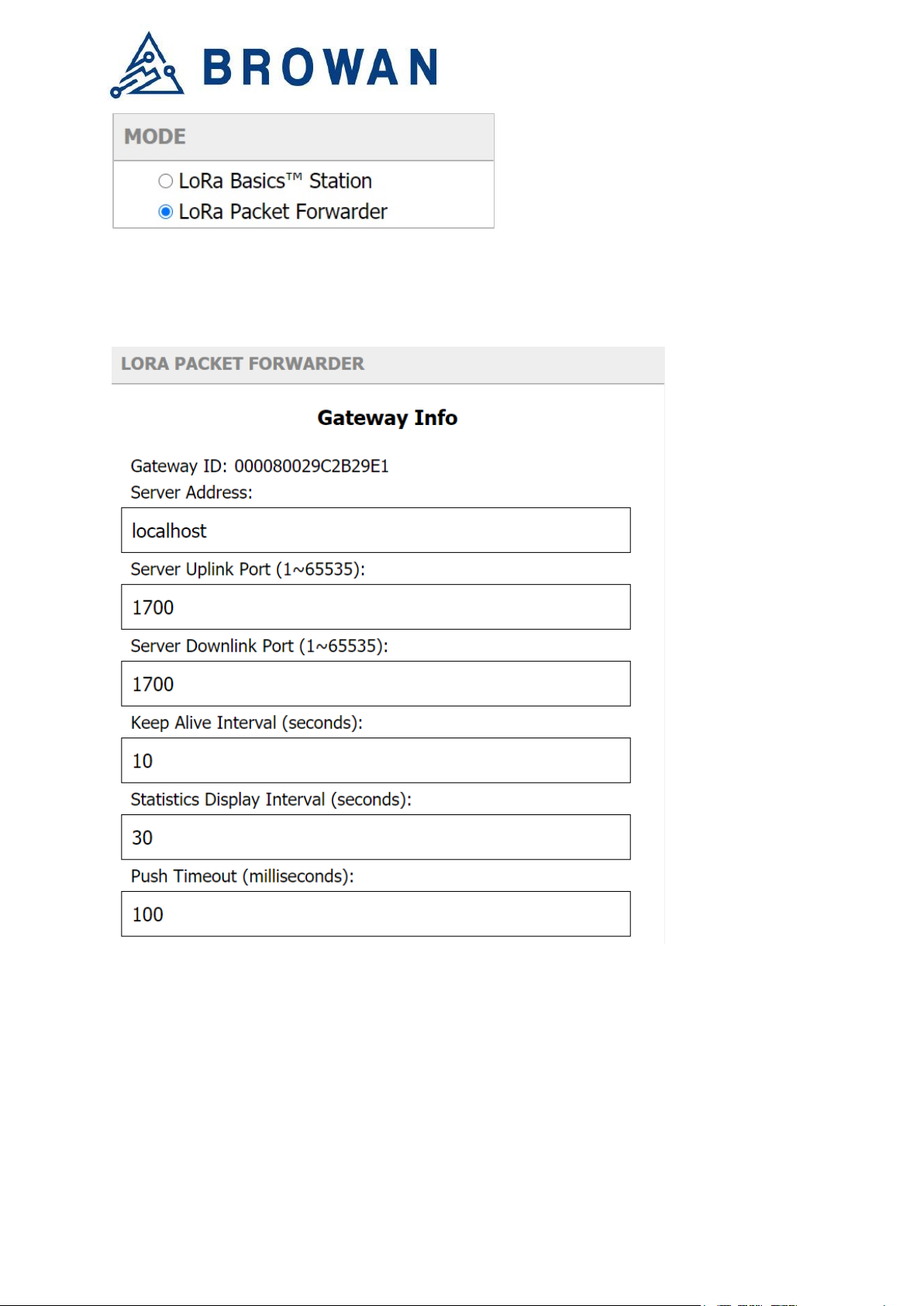Viewport: 924px width, 1306px height.
Task: Select the LoRa Basics Station radio button
Action: click(165, 181)
